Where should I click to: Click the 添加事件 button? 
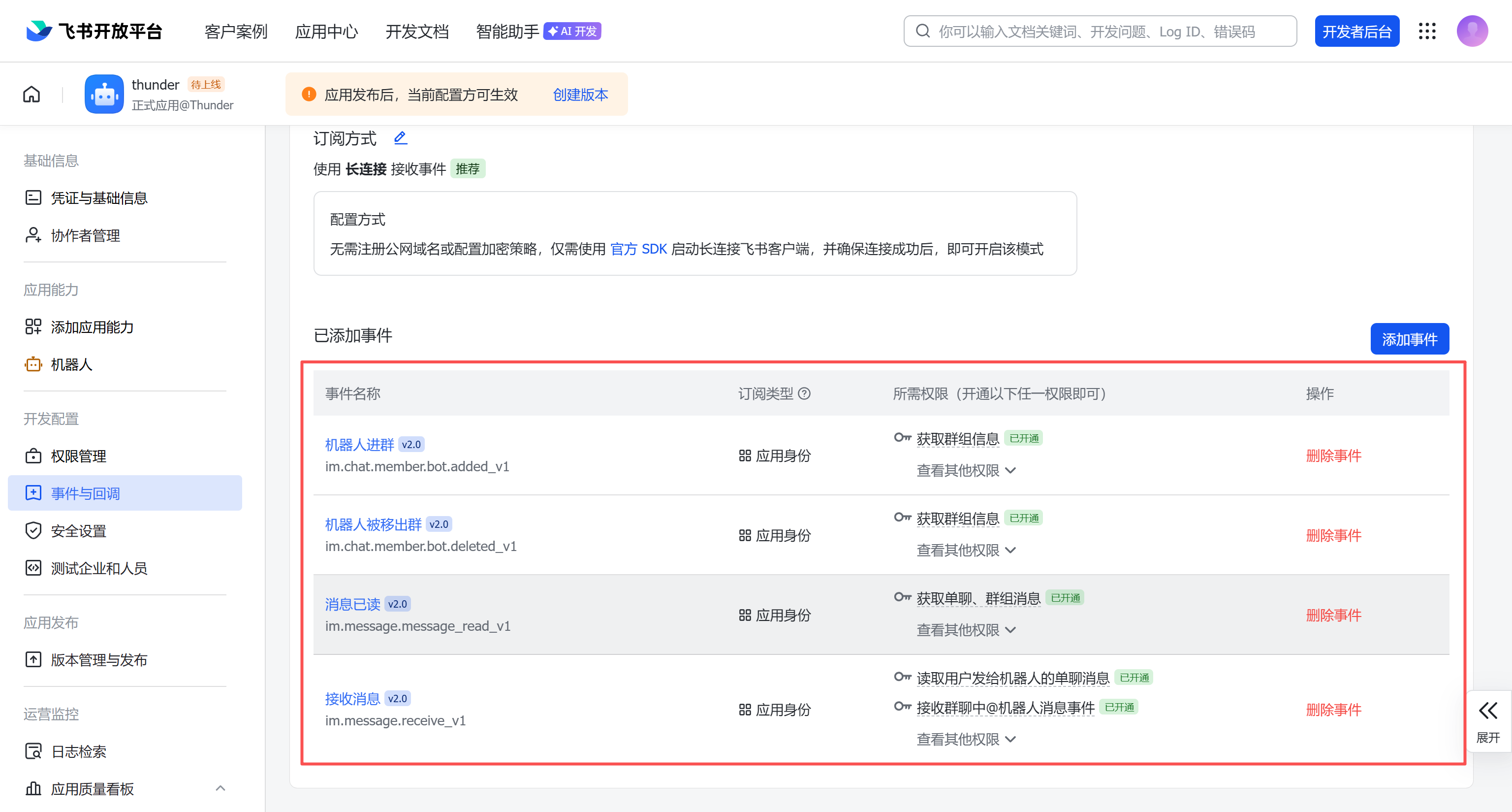(x=1409, y=339)
